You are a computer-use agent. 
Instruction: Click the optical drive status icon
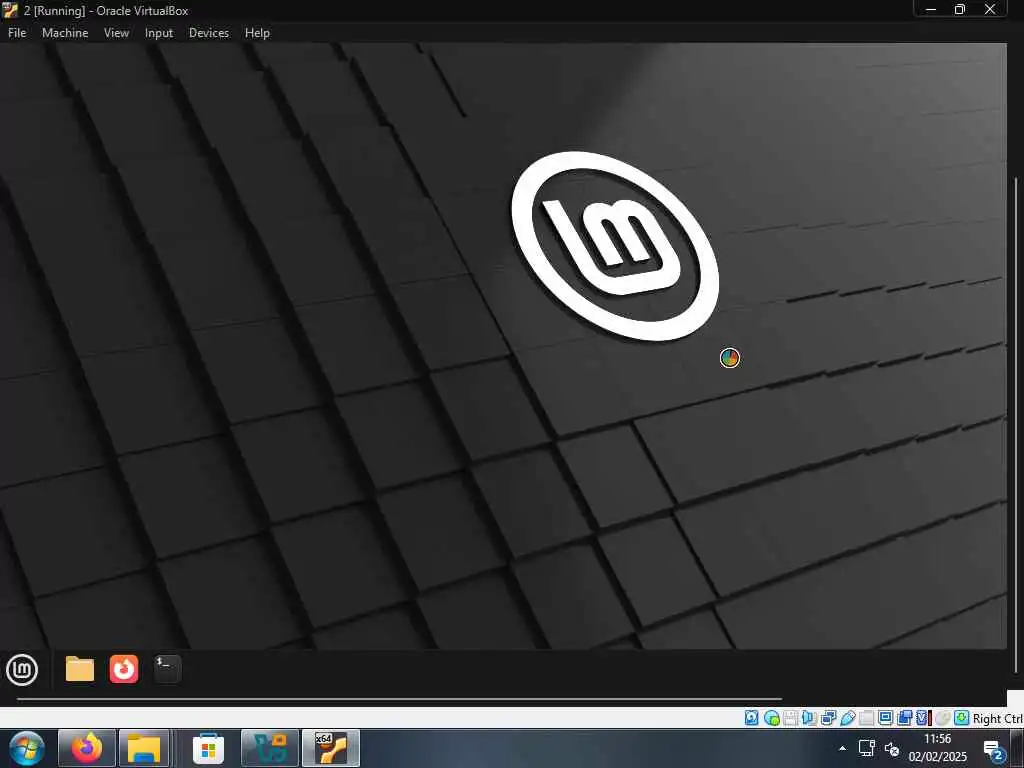(772, 718)
